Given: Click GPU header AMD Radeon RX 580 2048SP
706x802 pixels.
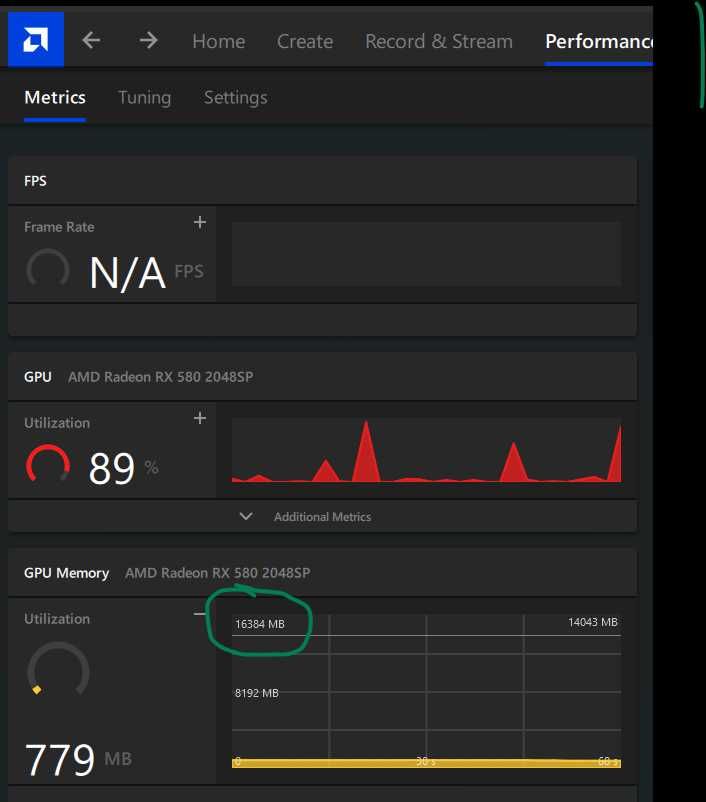Looking at the screenshot, I should [x=161, y=377].
